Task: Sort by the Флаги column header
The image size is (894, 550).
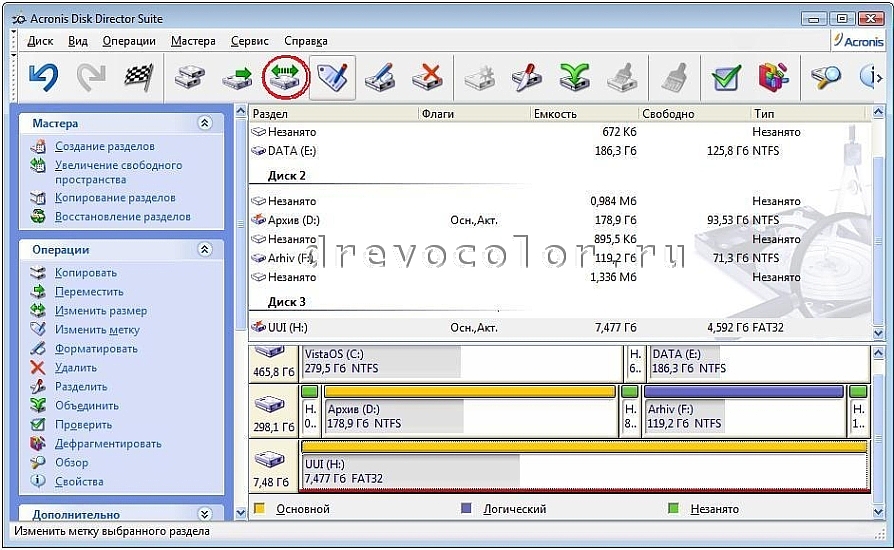Action: coord(474,113)
